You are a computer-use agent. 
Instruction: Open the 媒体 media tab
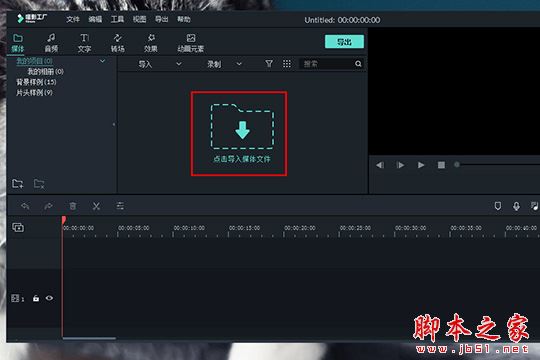click(x=18, y=43)
